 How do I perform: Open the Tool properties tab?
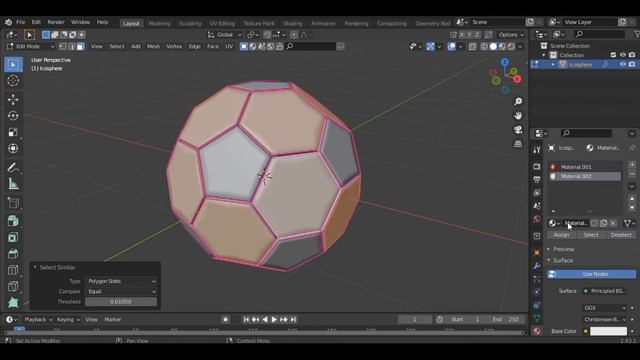coord(537,150)
